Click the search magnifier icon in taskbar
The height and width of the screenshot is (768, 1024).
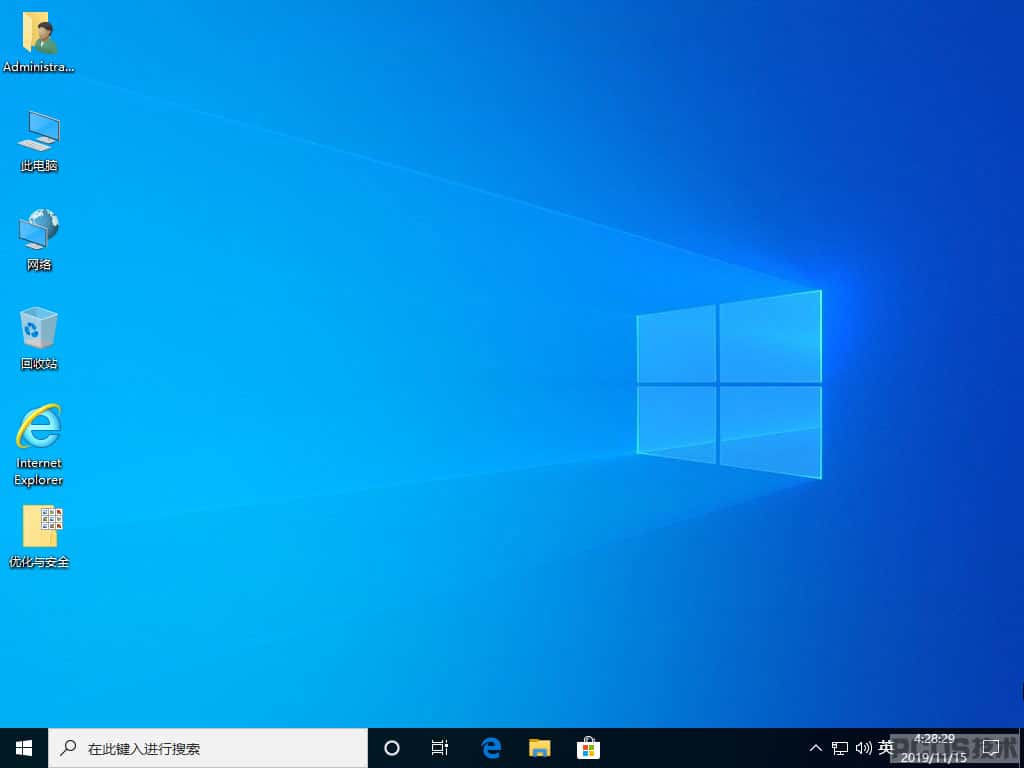(68, 748)
